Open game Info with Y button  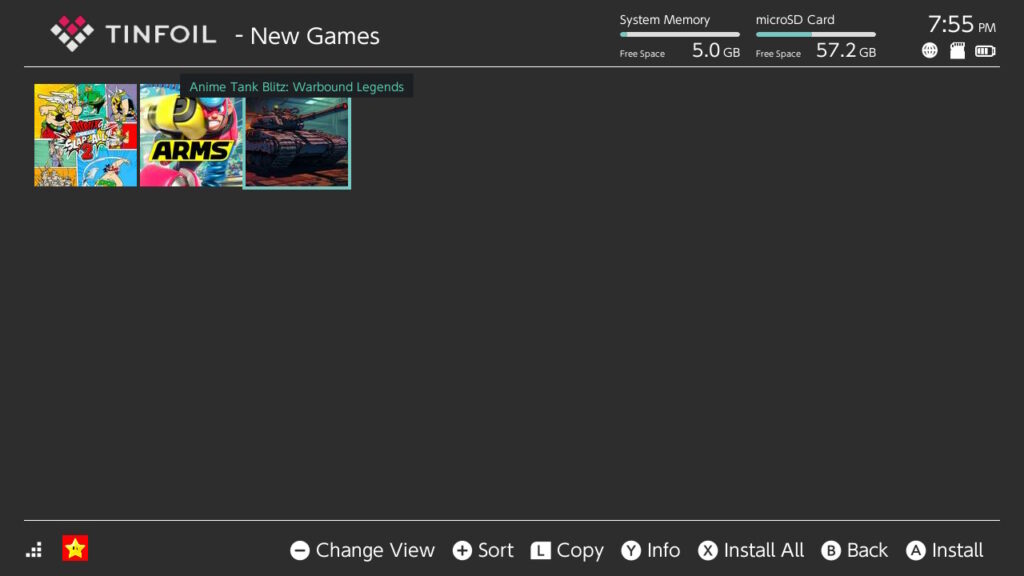click(650, 550)
